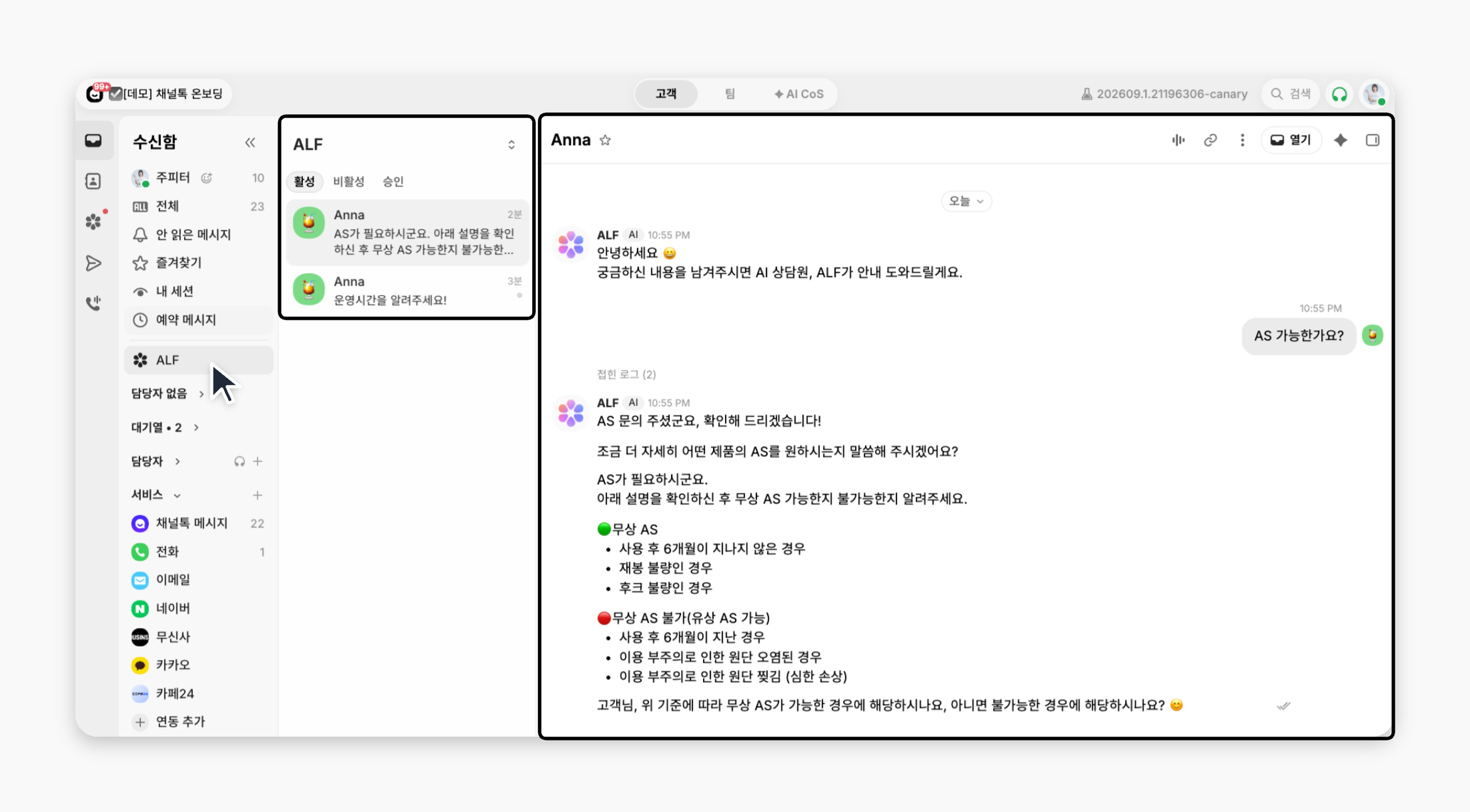The height and width of the screenshot is (812, 1470).
Task: Click the audio waveform icon in chat header
Action: (x=1178, y=140)
